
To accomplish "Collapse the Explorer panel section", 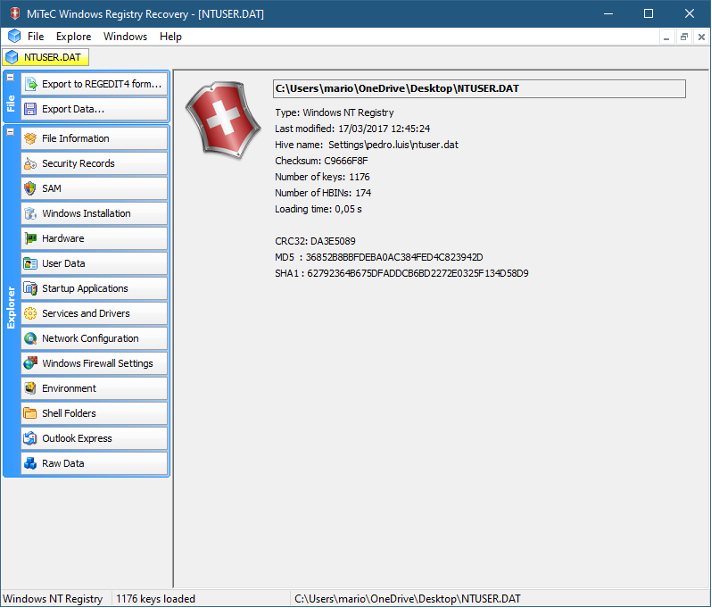I will tap(10, 132).
